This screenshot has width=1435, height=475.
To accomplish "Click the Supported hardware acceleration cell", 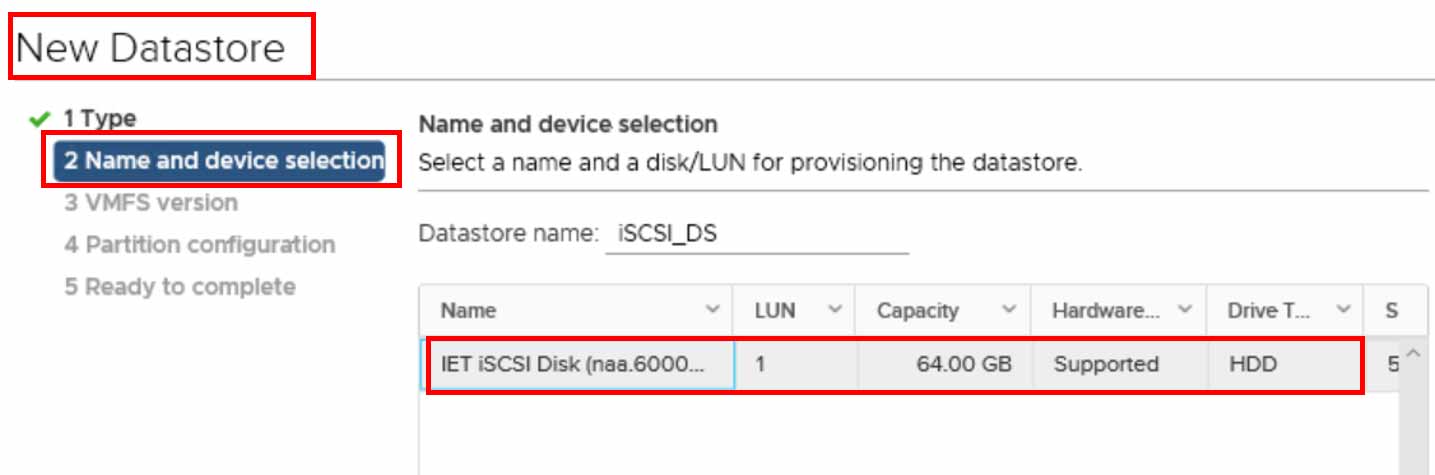I will tap(1106, 365).
